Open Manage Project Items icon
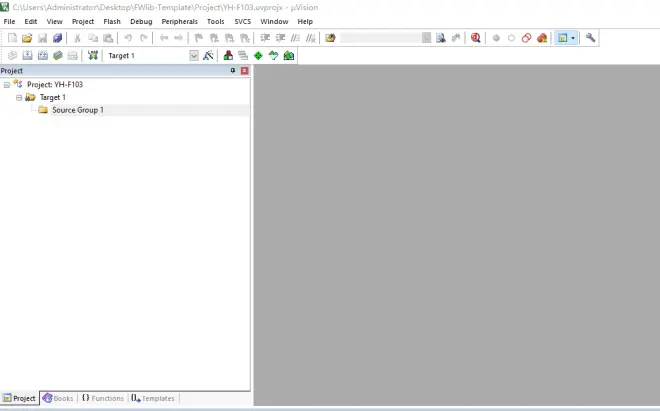The height and width of the screenshot is (411, 660). (x=228, y=56)
